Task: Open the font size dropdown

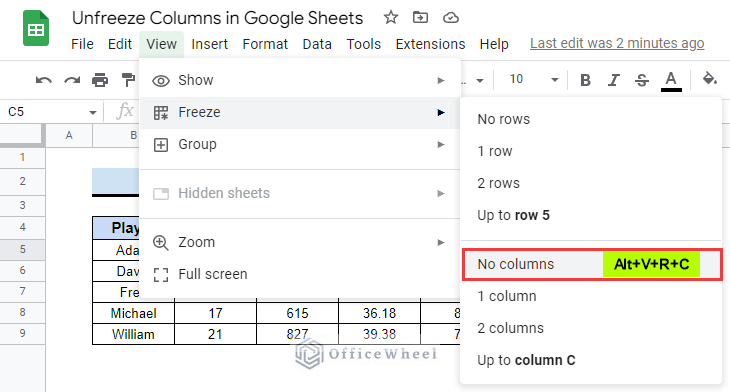Action: click(x=554, y=80)
